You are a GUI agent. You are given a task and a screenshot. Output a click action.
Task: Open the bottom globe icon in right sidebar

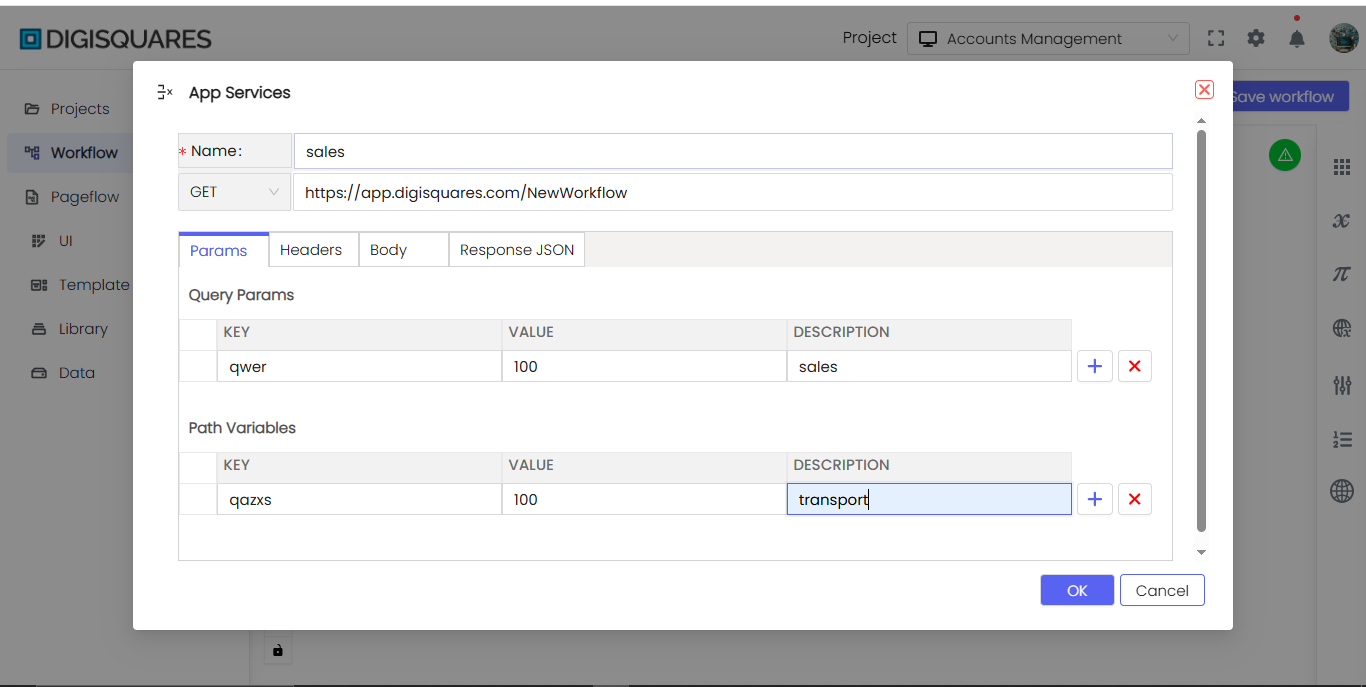(1342, 490)
